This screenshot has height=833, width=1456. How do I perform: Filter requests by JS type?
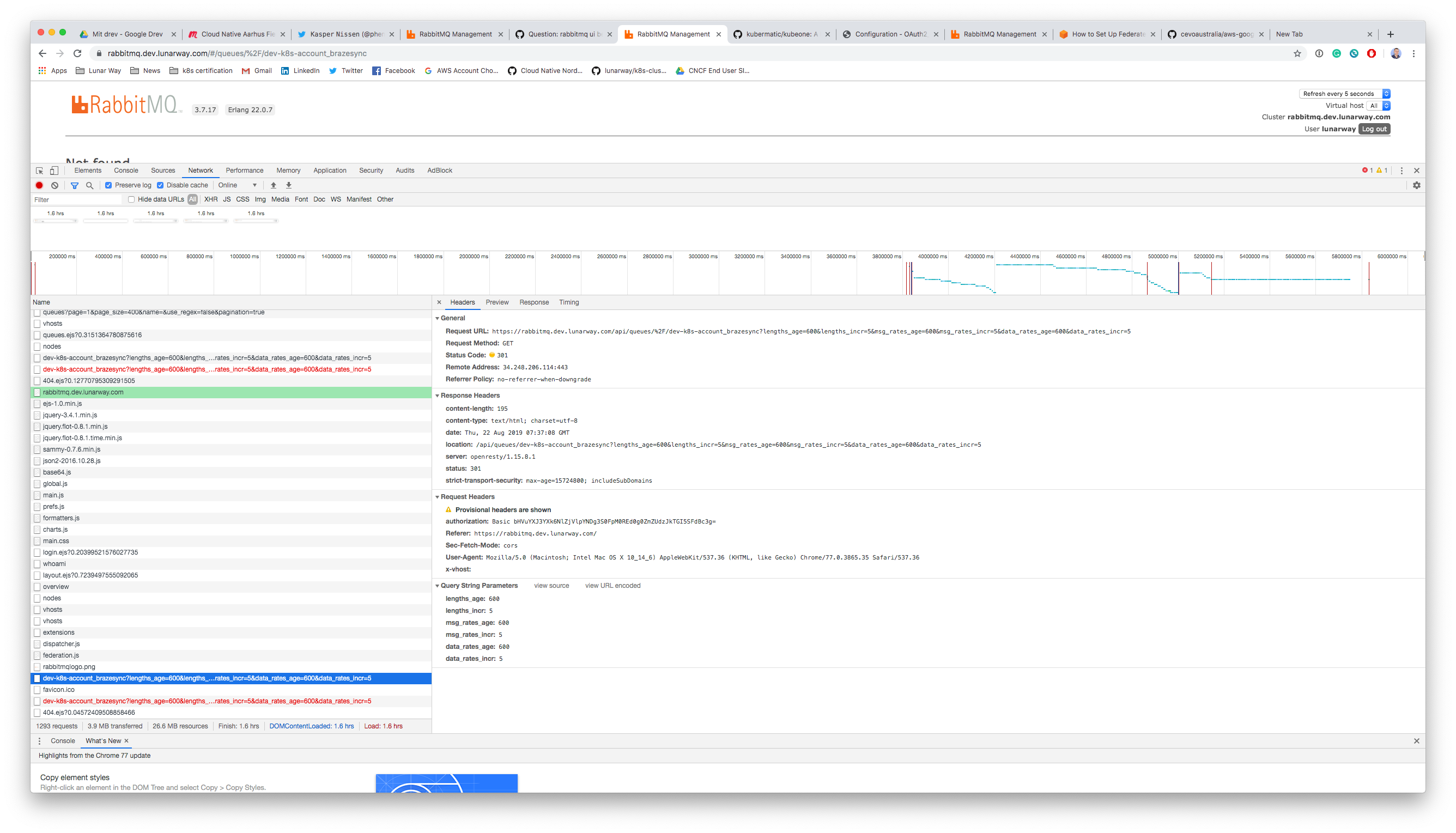(x=227, y=199)
